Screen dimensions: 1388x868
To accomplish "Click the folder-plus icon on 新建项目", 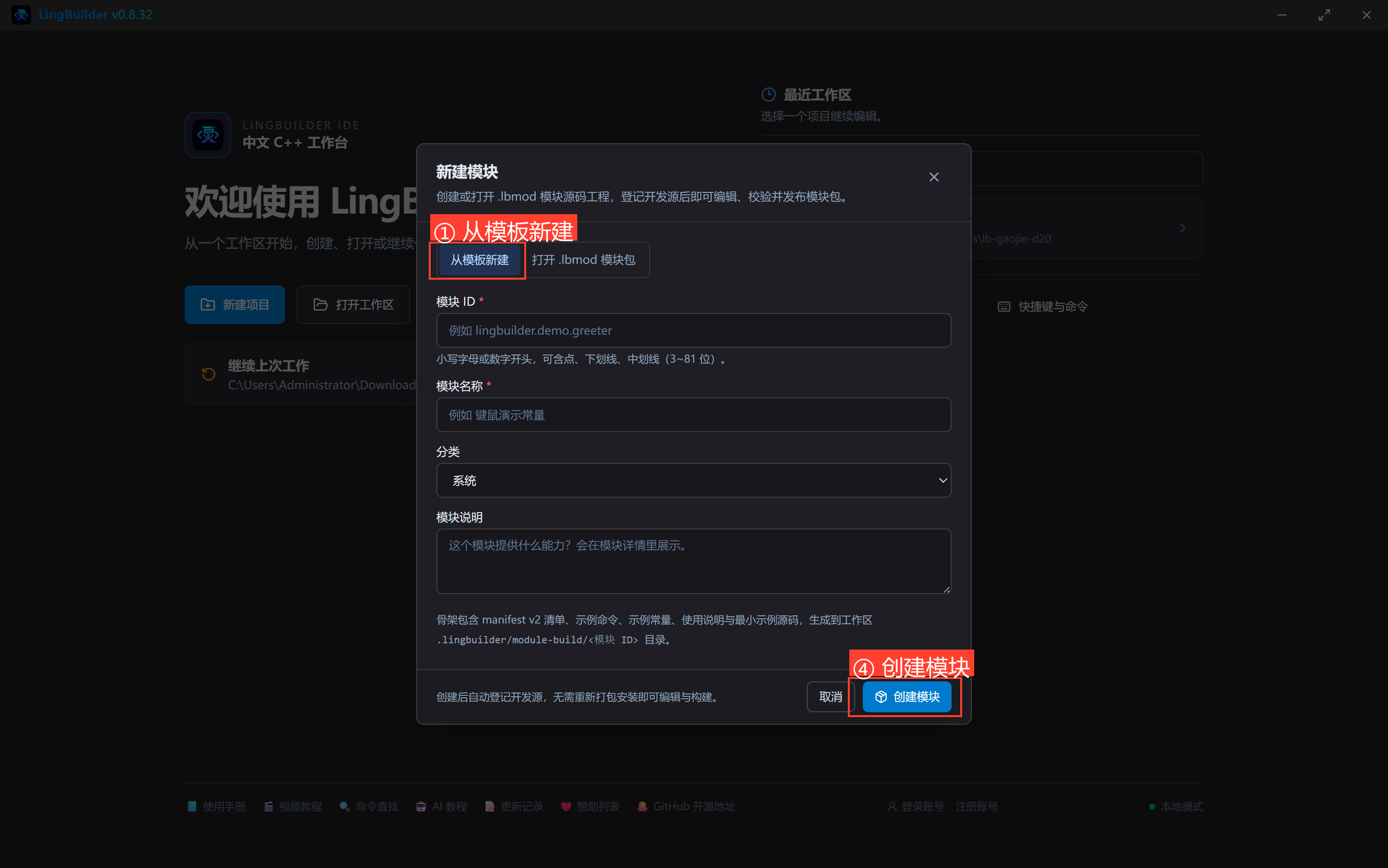I will coord(207,304).
